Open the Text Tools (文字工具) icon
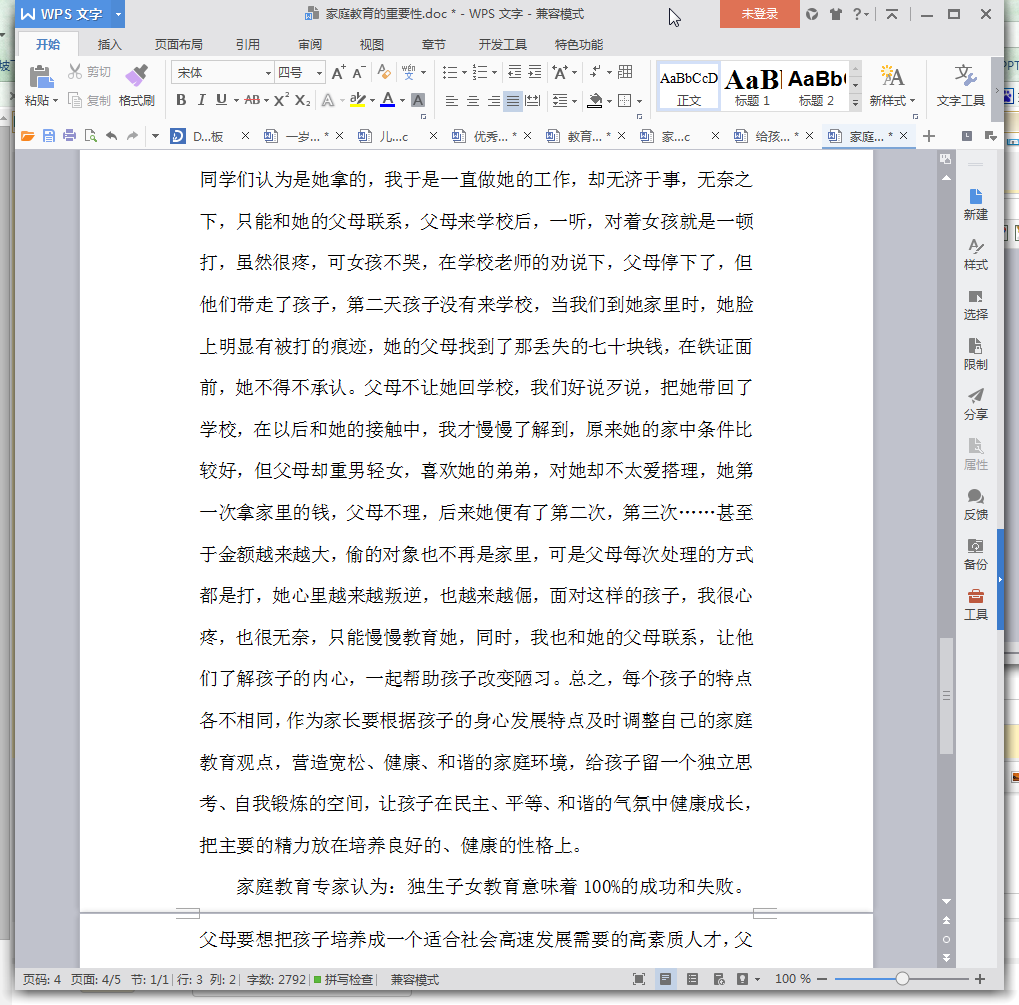 pyautogui.click(x=961, y=77)
